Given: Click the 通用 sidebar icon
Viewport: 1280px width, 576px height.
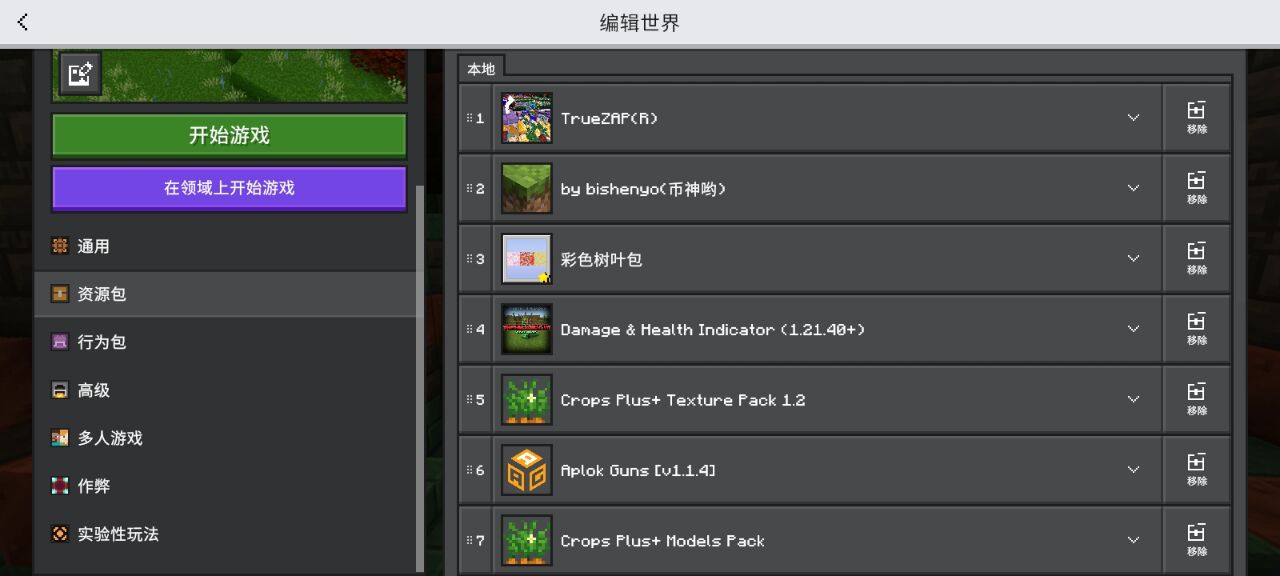Looking at the screenshot, I should pos(60,246).
